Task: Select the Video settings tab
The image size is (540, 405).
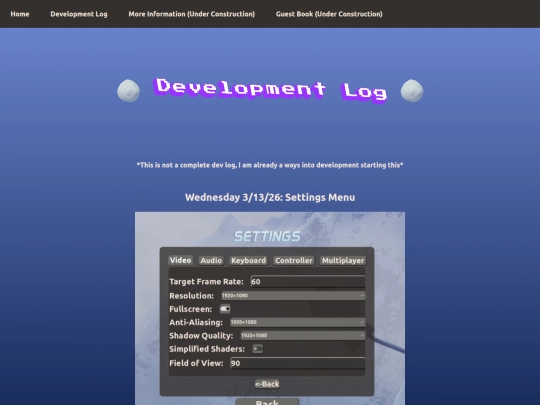Action: (180, 260)
